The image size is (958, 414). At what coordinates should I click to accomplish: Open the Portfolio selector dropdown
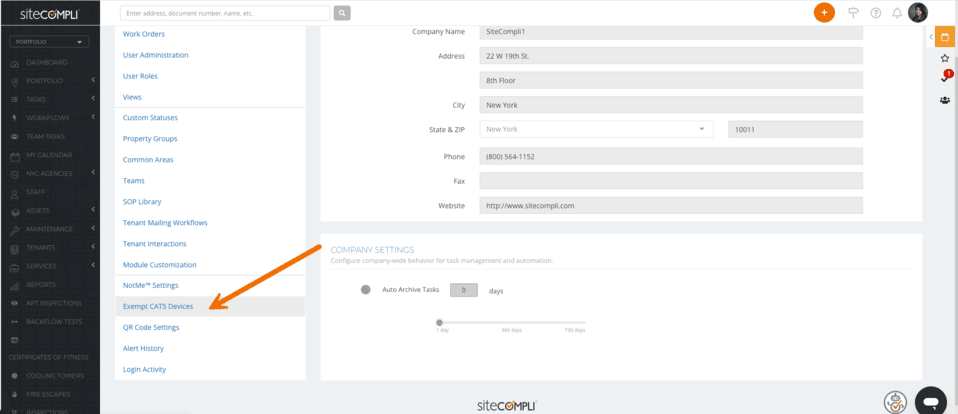click(49, 42)
